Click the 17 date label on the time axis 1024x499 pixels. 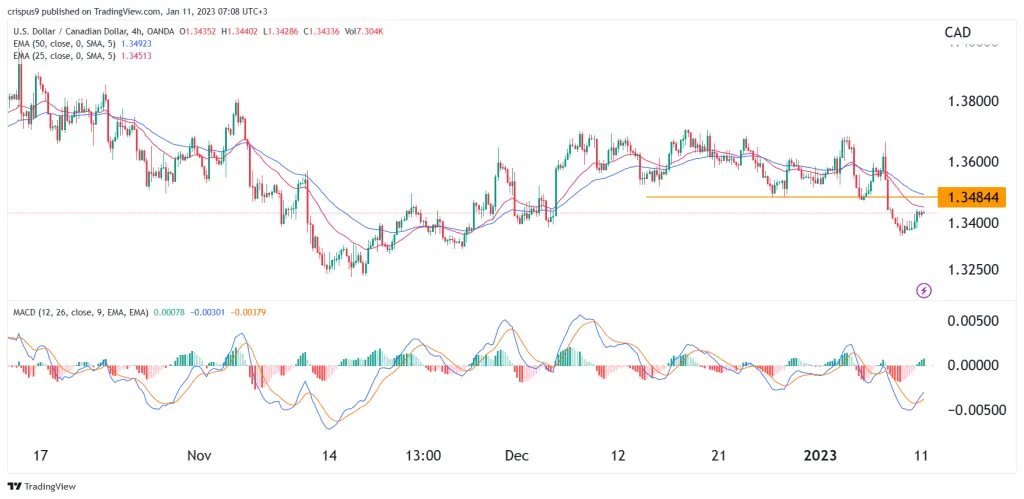(40, 455)
